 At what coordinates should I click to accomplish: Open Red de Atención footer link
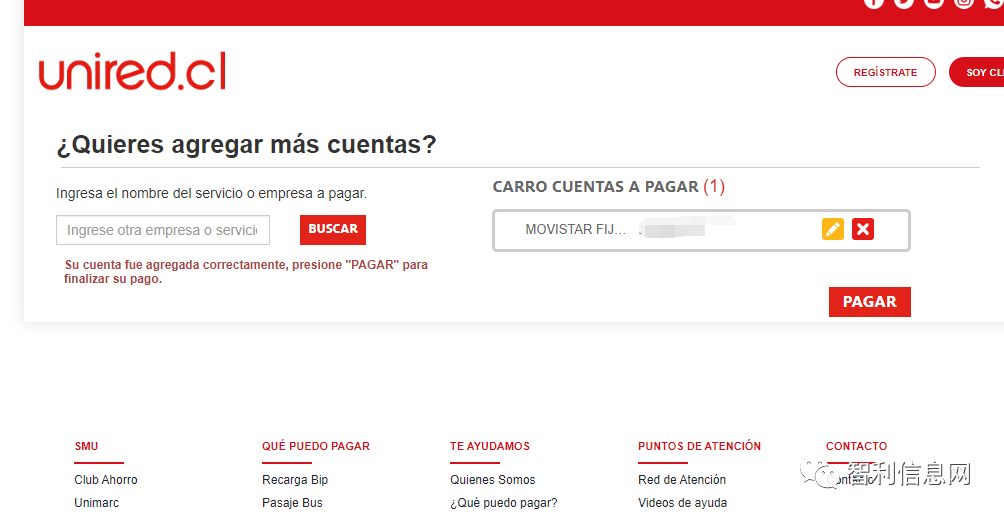682,480
